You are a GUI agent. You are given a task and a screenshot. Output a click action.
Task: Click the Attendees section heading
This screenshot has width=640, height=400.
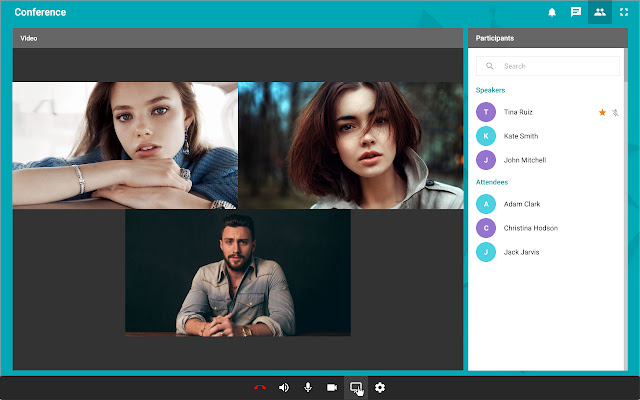click(x=492, y=182)
